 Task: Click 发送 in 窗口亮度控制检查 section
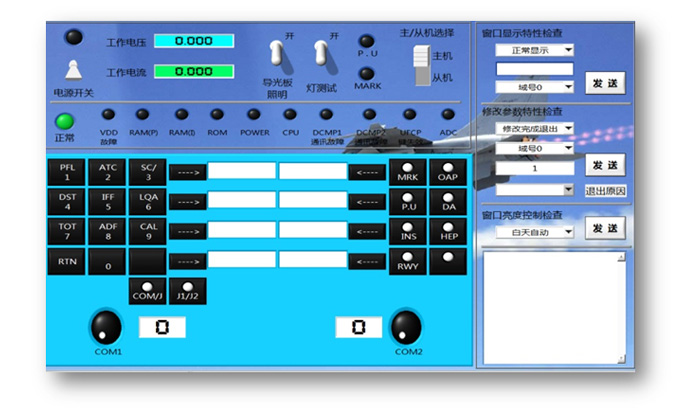click(604, 229)
